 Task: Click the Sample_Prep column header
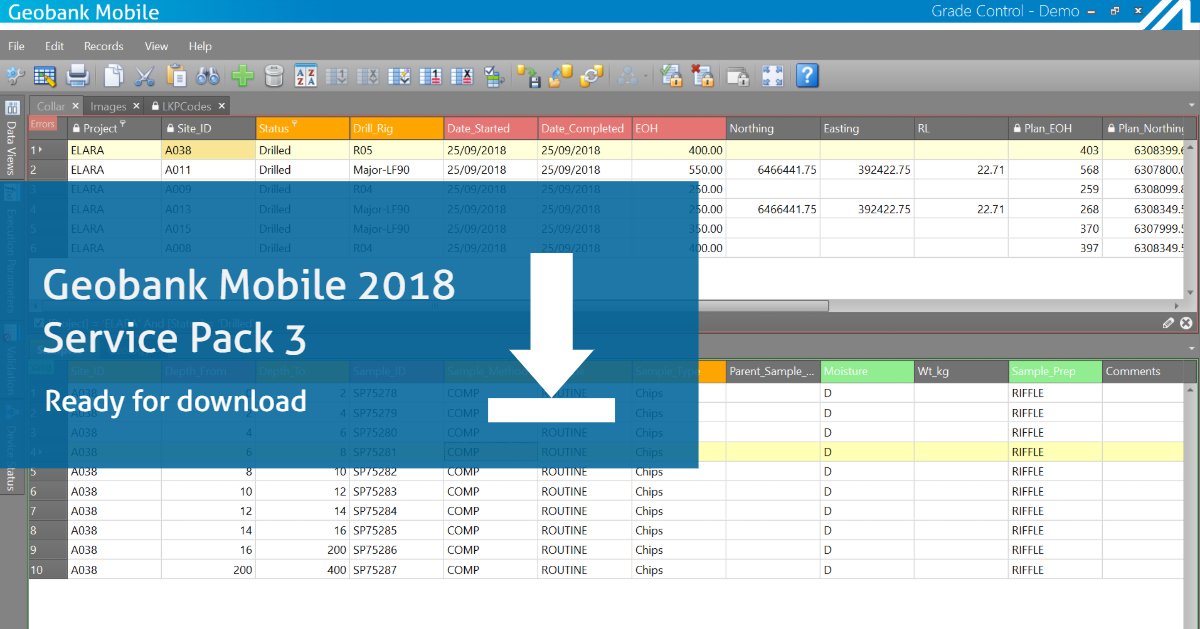click(1055, 371)
